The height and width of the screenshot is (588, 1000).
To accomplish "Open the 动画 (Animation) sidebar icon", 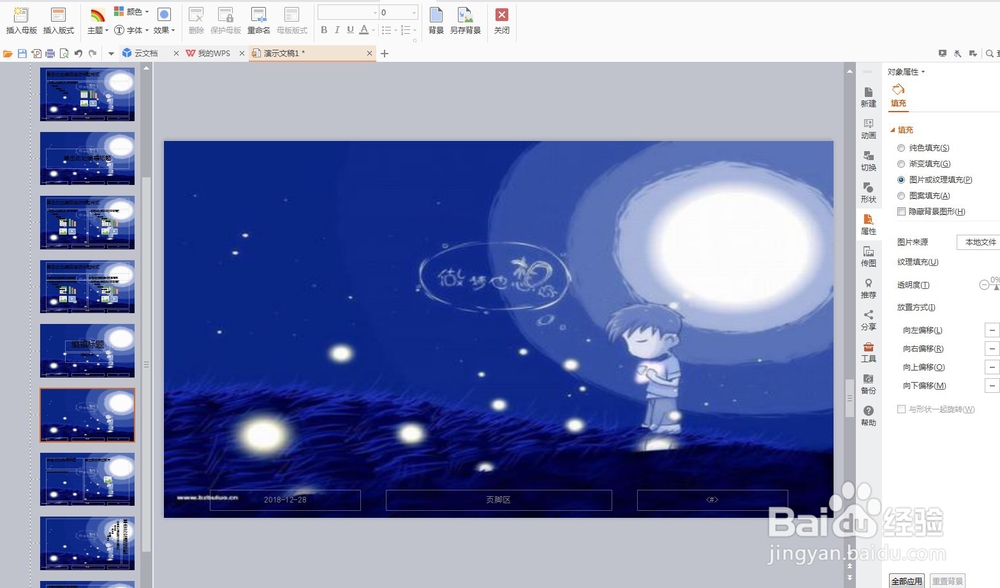I will pos(868,129).
